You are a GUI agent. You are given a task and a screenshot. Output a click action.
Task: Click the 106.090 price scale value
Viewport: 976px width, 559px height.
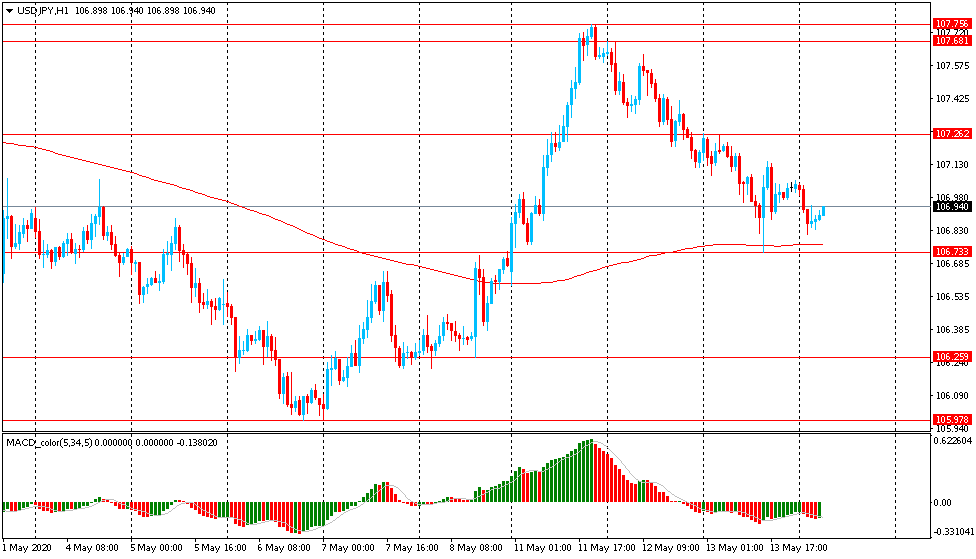[x=952, y=395]
